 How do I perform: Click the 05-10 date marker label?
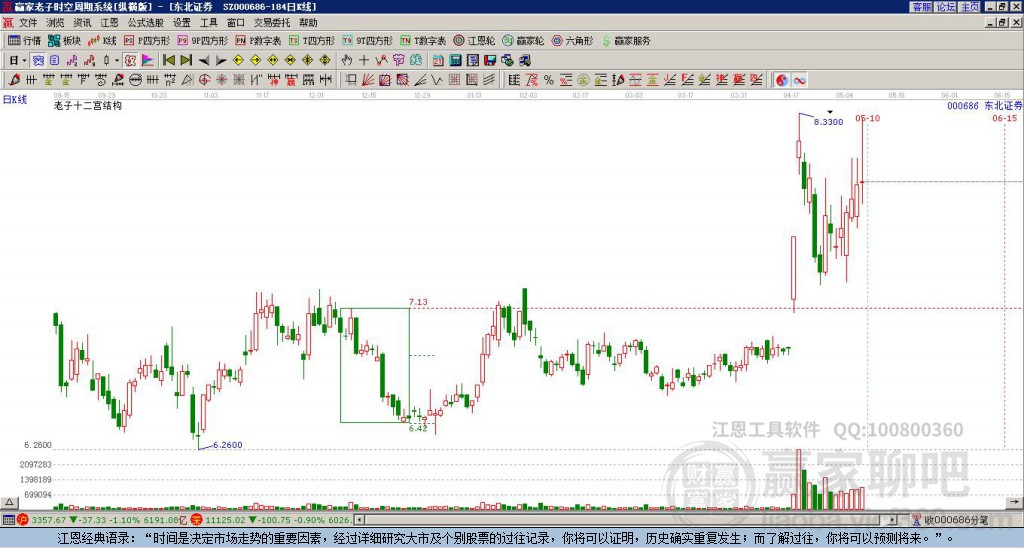(868, 118)
